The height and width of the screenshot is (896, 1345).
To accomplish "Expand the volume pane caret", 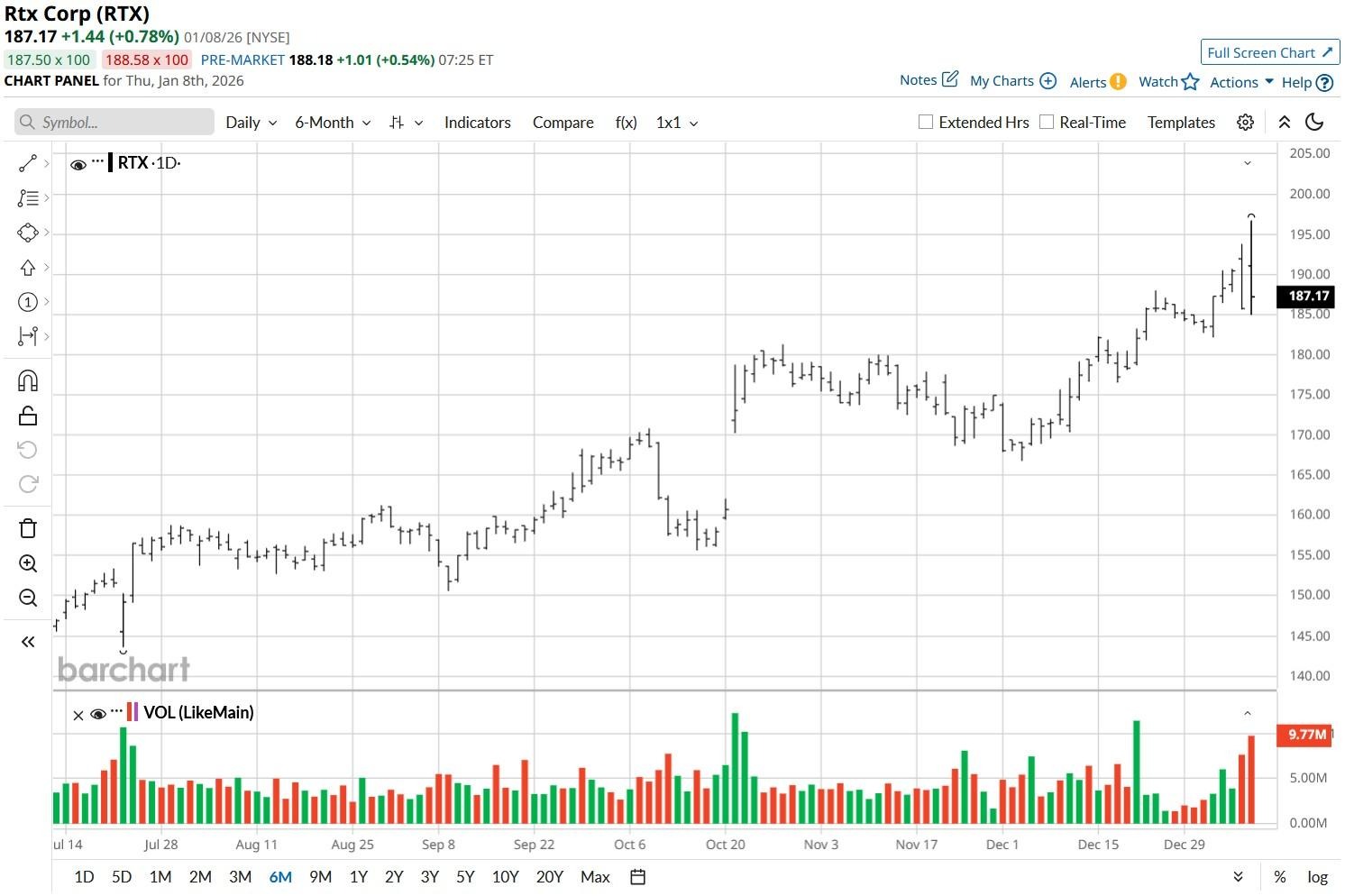I will pos(1248,713).
